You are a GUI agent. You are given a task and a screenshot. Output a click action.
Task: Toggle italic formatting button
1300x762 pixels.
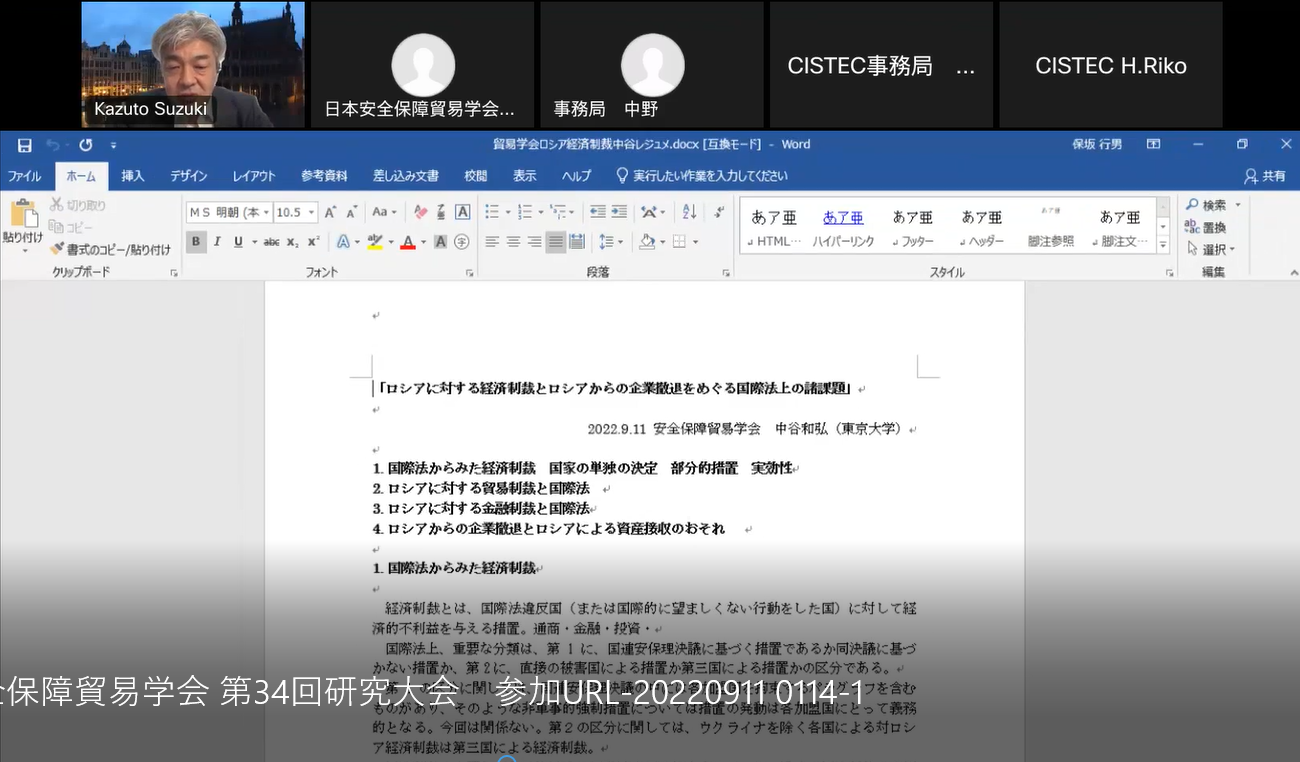click(217, 242)
